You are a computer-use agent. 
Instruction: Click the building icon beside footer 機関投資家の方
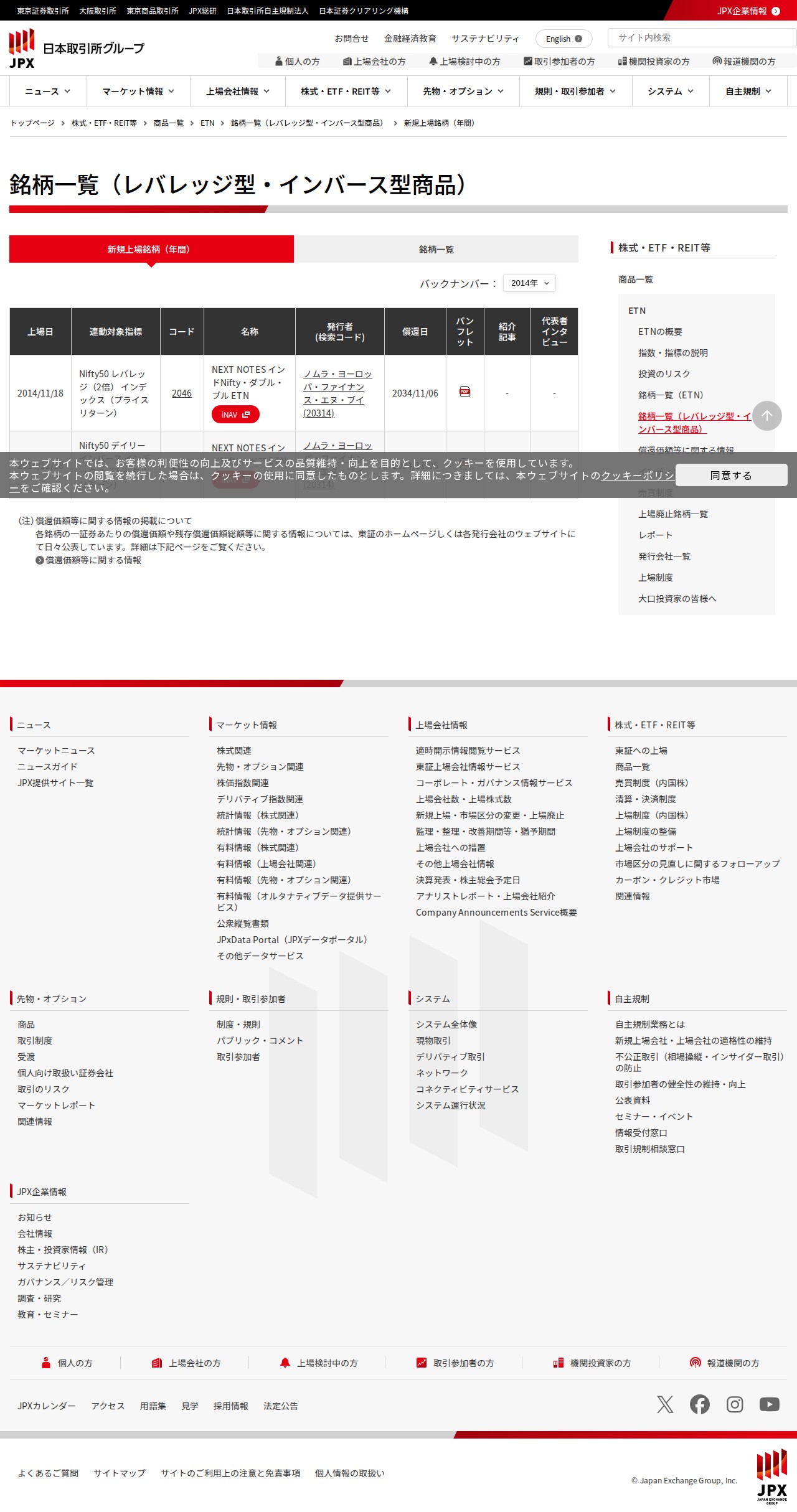[x=559, y=1363]
